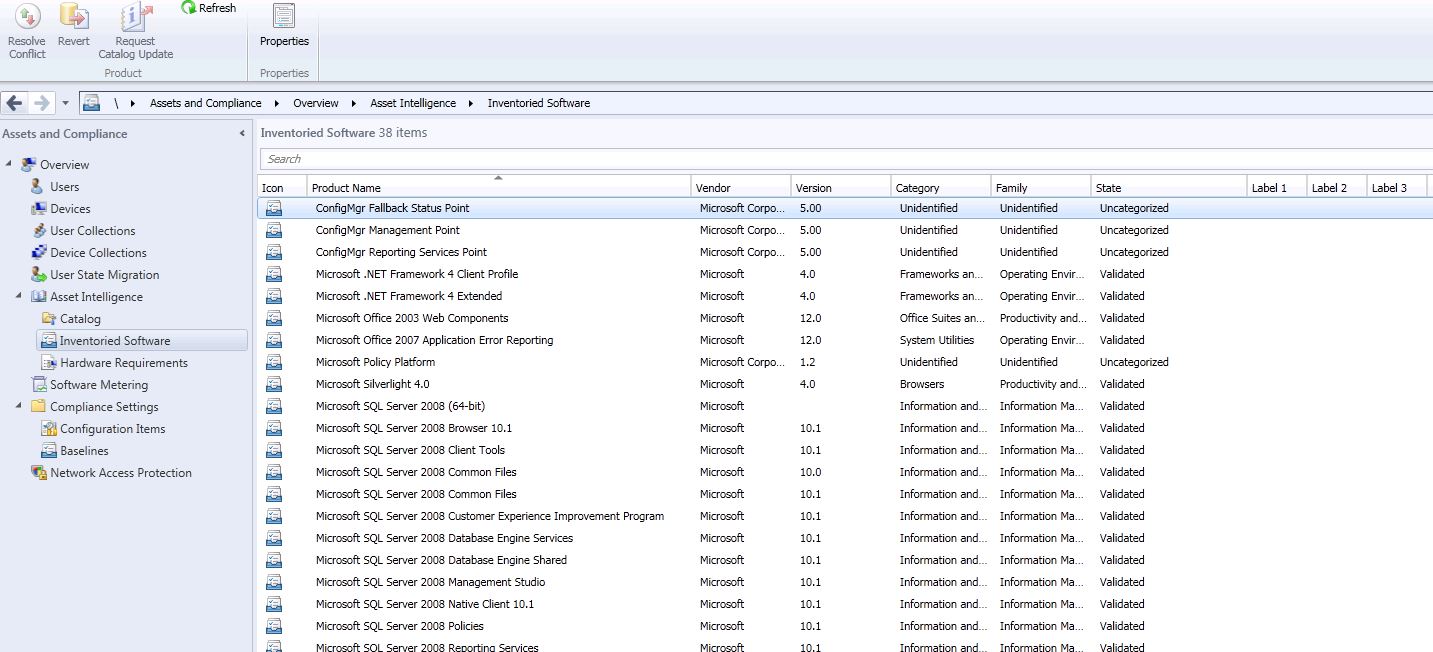Screen dimensions: 1433x652
Task: Sort by Product Name column header
Action: click(498, 187)
